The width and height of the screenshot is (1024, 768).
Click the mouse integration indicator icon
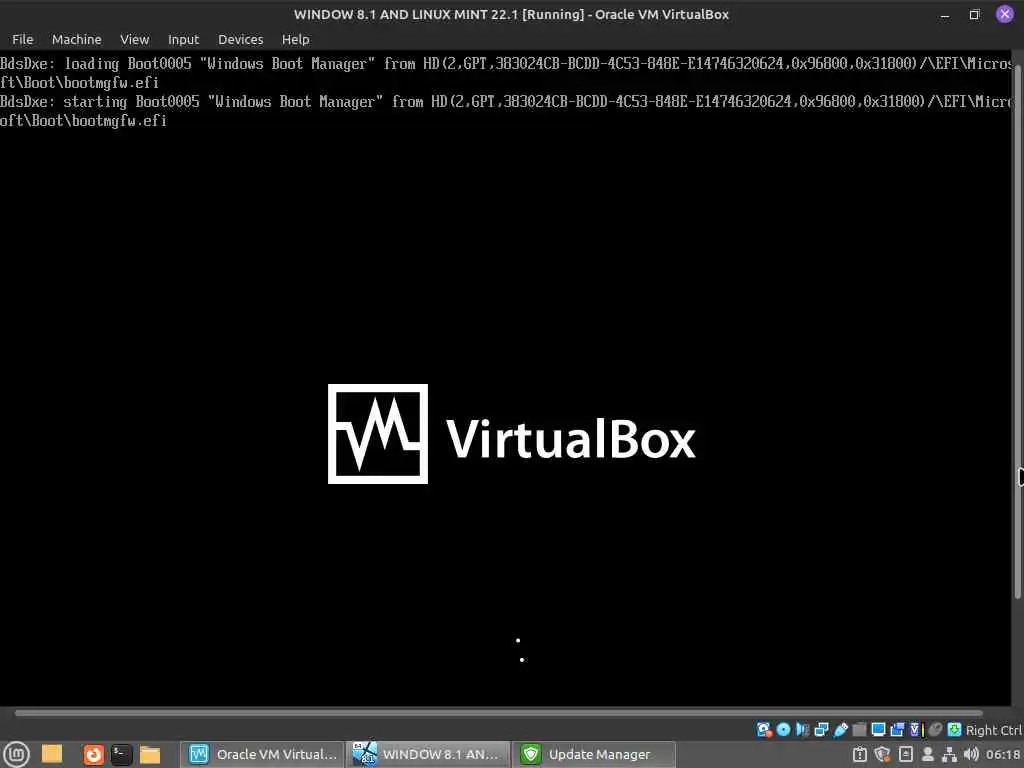coord(936,729)
